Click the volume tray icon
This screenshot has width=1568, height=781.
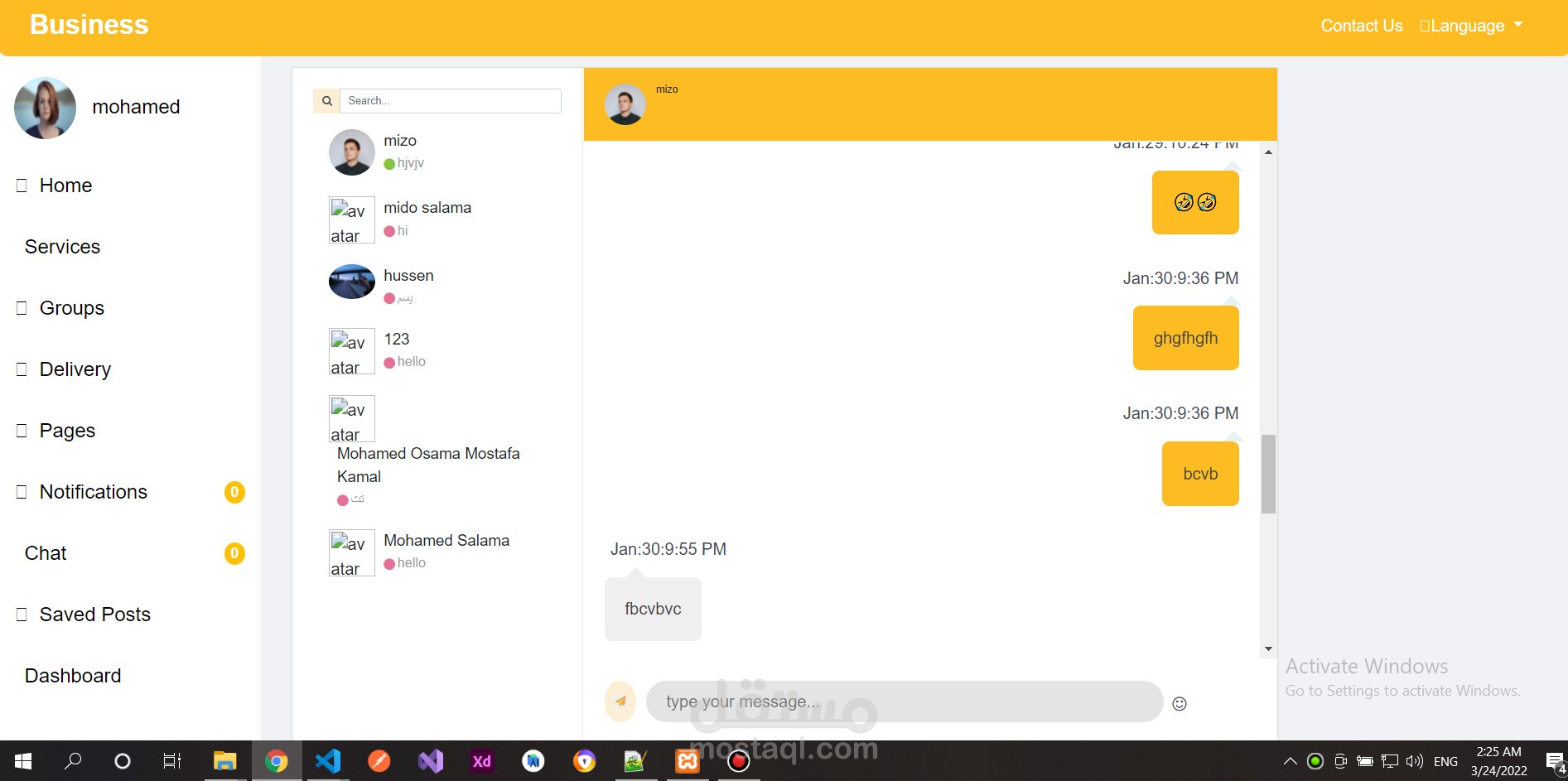[x=1414, y=761]
